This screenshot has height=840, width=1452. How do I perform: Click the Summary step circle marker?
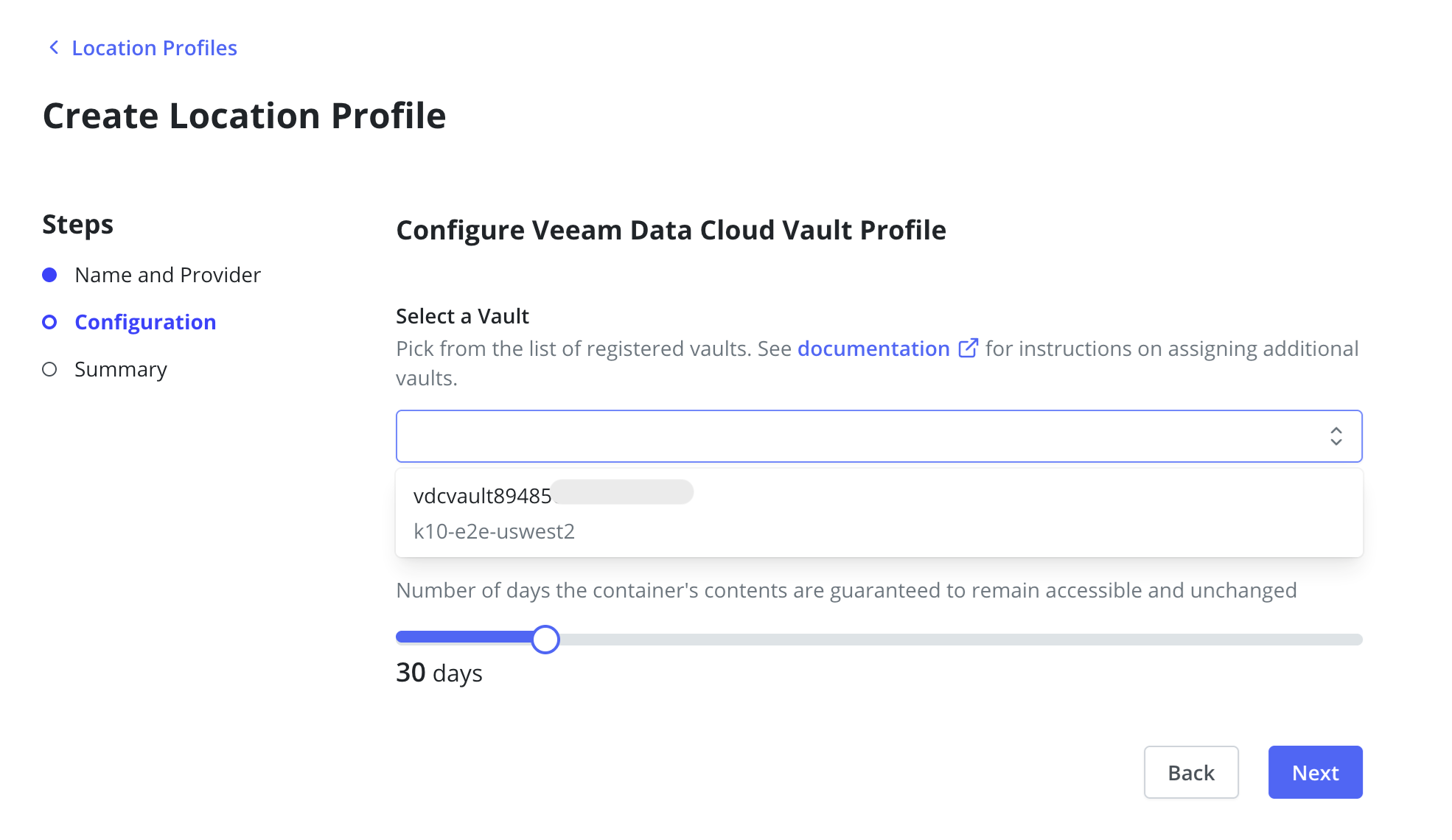tap(49, 369)
